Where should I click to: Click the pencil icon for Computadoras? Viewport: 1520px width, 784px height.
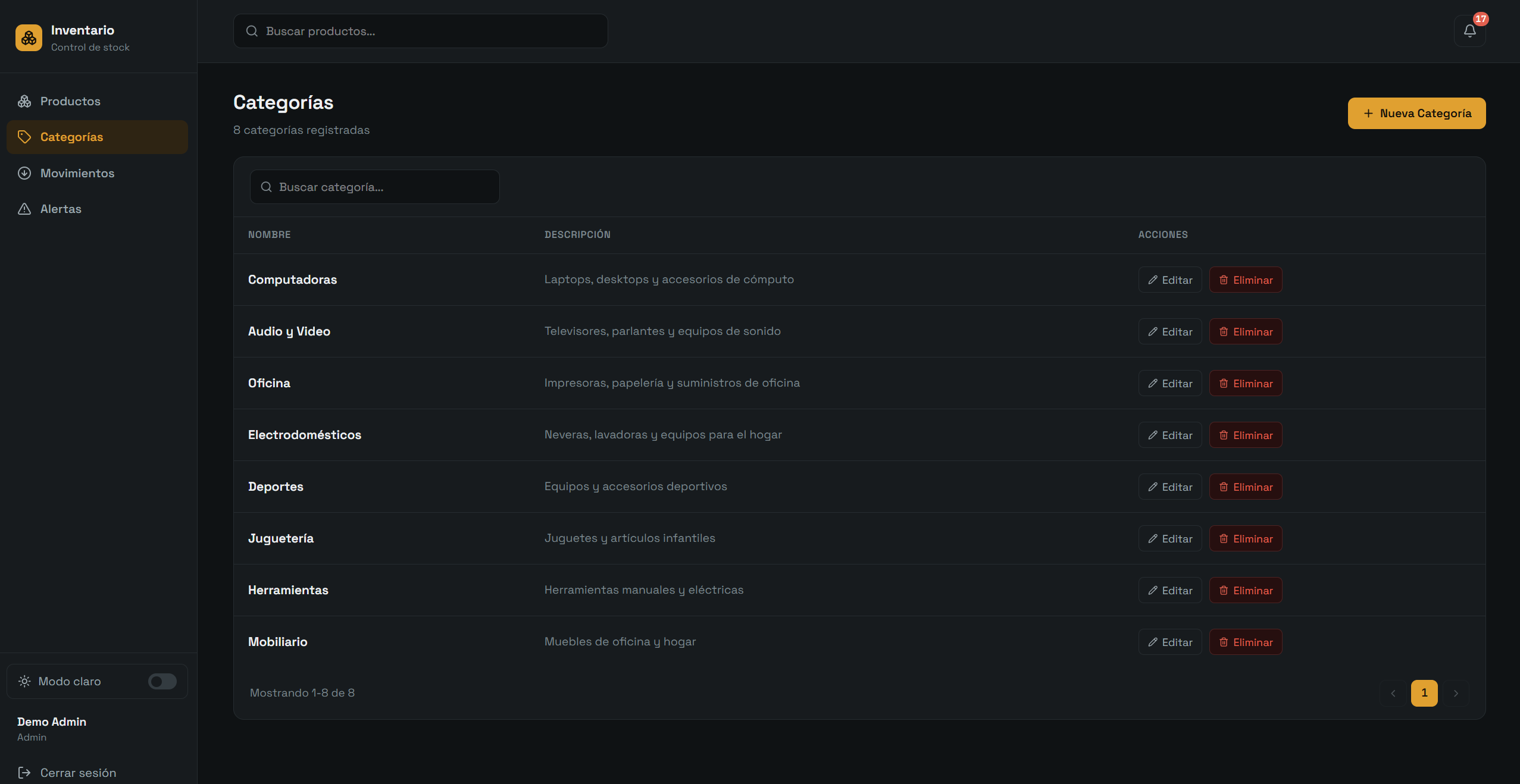1153,280
